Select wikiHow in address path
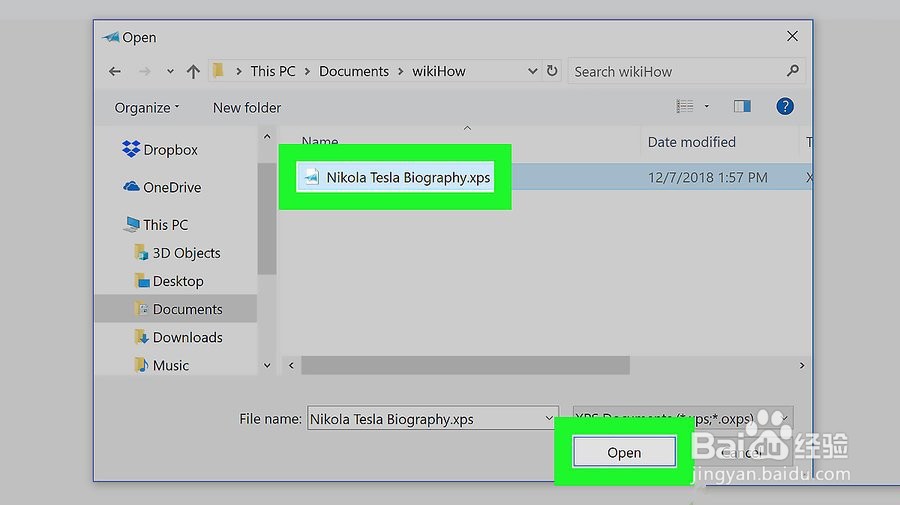Image resolution: width=900 pixels, height=505 pixels. pos(439,71)
